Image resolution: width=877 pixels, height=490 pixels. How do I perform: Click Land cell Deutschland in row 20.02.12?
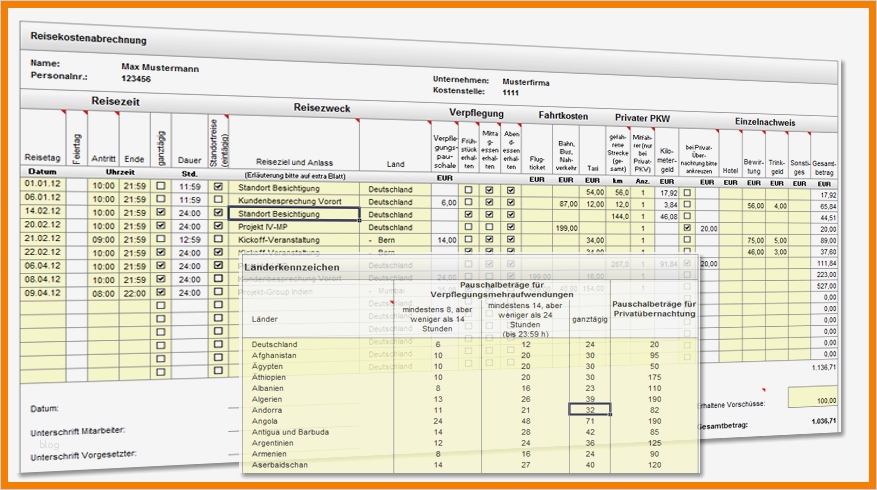click(395, 227)
